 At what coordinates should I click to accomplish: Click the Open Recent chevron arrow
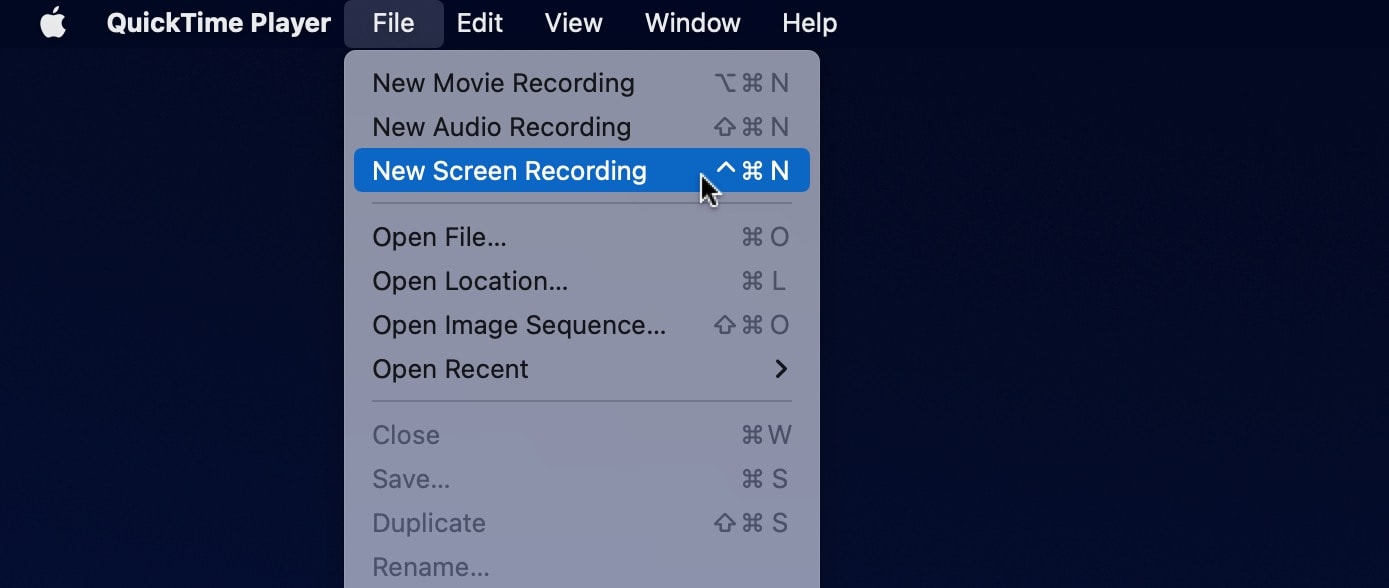pos(782,369)
